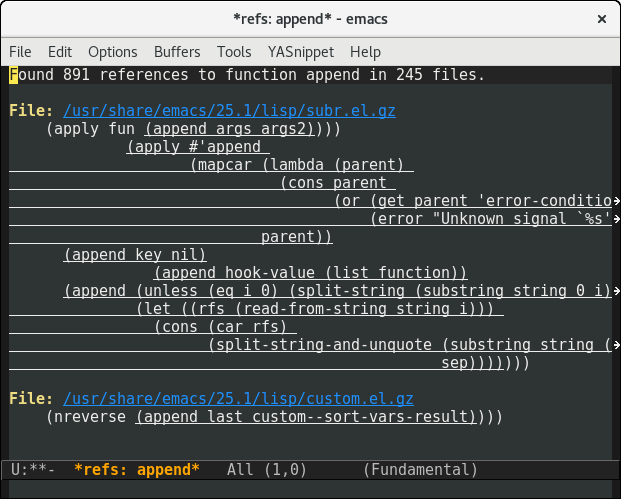Click the U:**- buffer status indicator
Image resolution: width=621 pixels, height=499 pixels.
[33, 470]
